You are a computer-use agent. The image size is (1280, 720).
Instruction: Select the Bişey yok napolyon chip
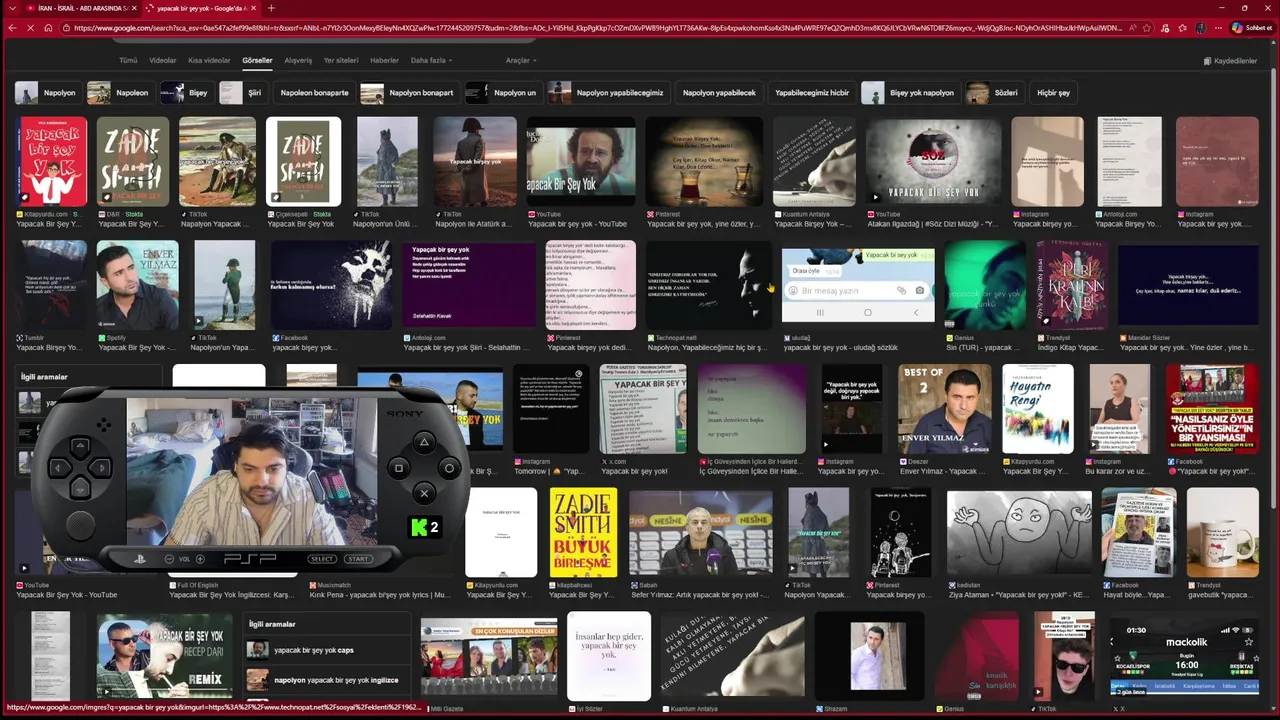coord(910,93)
